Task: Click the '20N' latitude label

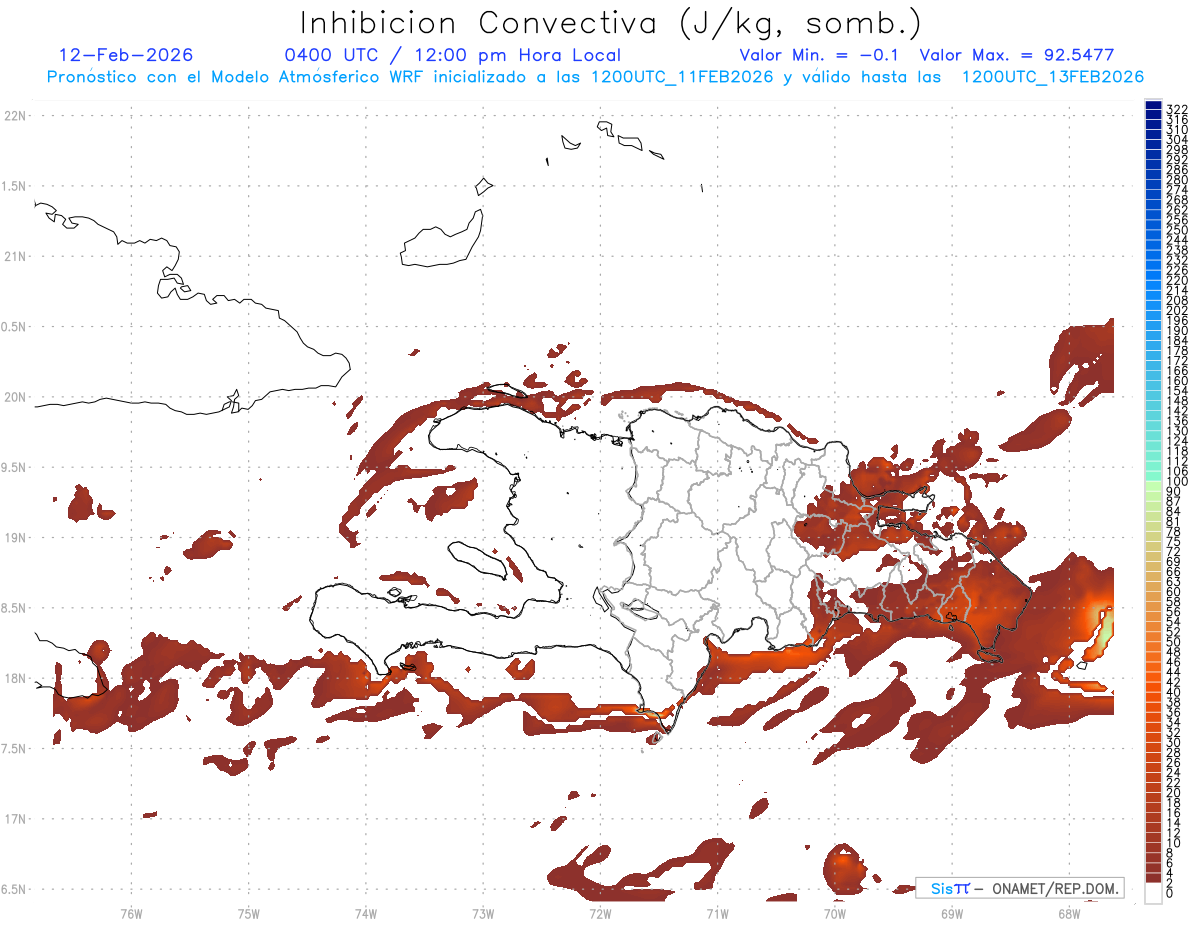Action: (15, 397)
